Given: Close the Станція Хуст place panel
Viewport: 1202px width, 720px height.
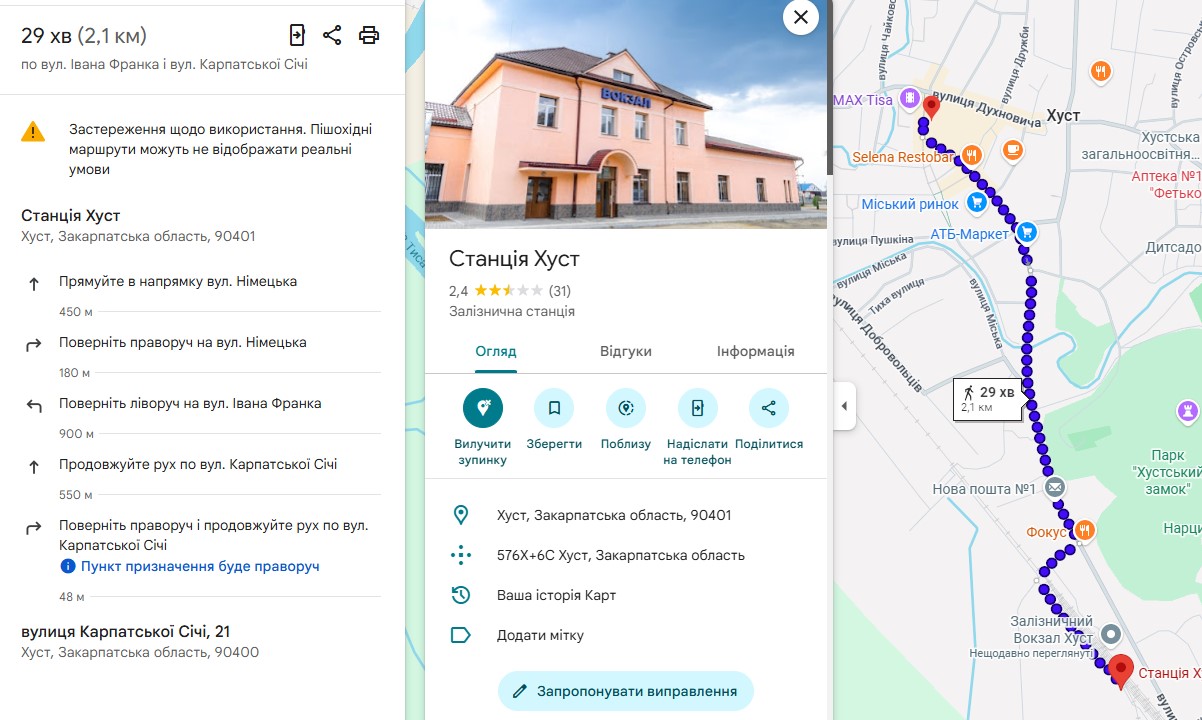Looking at the screenshot, I should (x=801, y=17).
